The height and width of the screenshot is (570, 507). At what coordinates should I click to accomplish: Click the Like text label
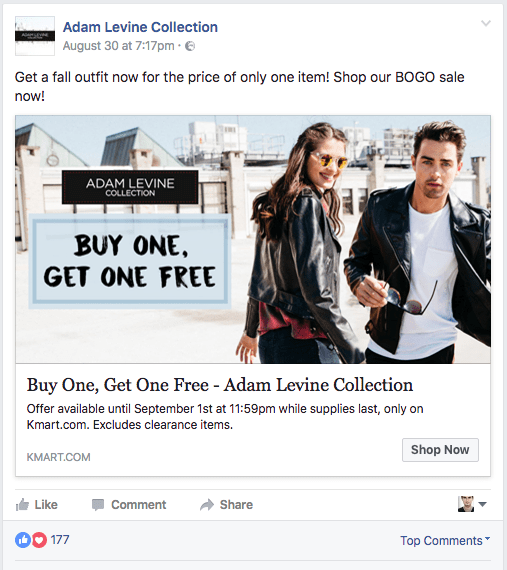46,505
